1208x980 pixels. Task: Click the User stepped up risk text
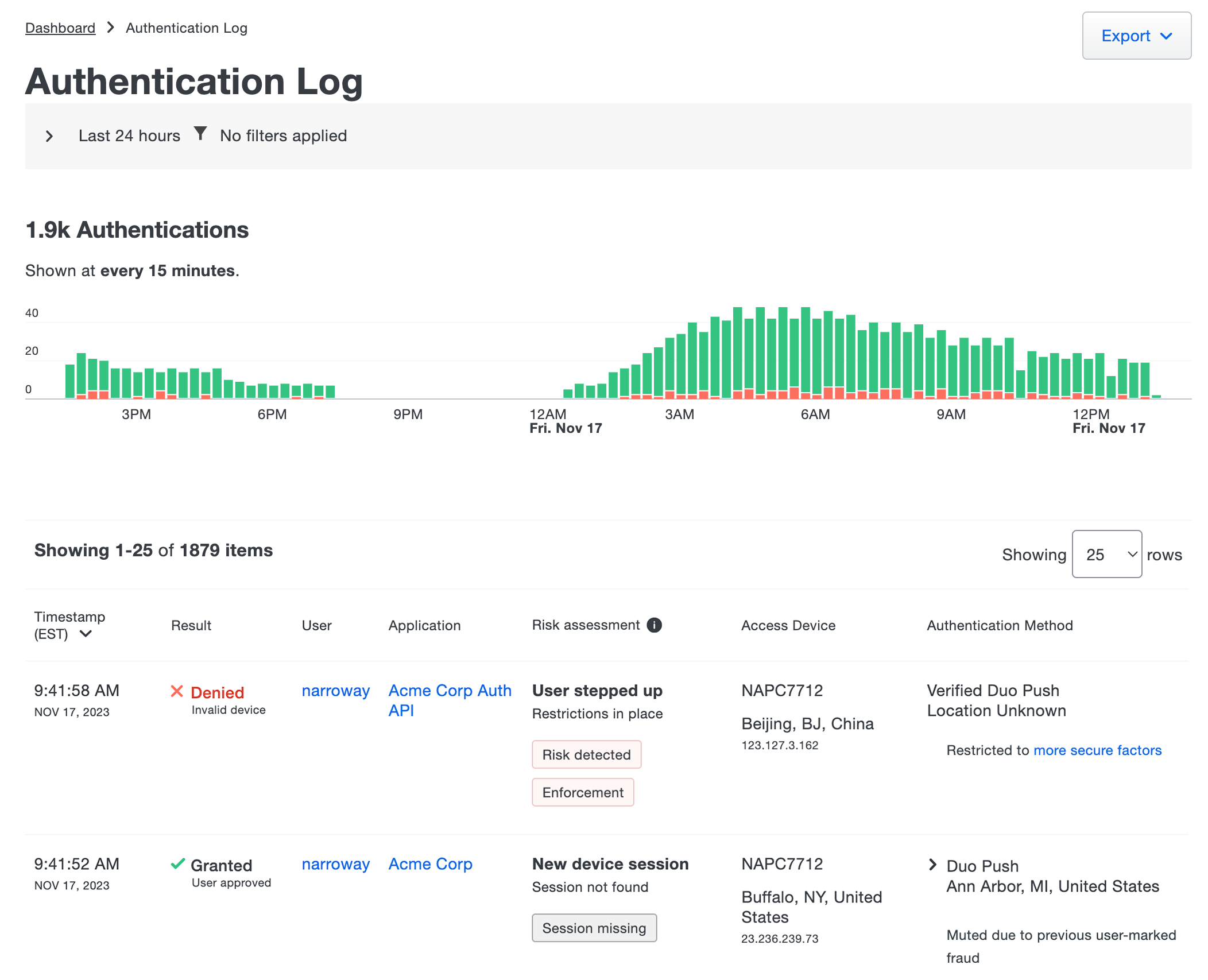[597, 690]
